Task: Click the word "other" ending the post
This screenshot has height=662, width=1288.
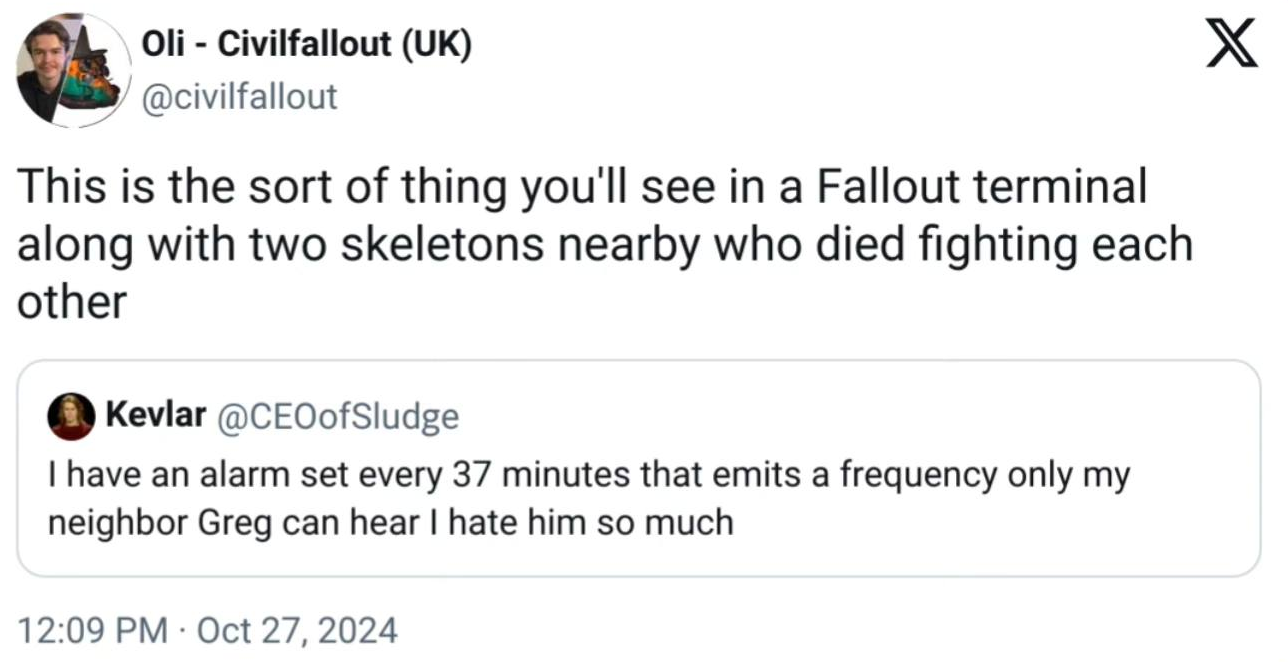Action: [x=72, y=302]
